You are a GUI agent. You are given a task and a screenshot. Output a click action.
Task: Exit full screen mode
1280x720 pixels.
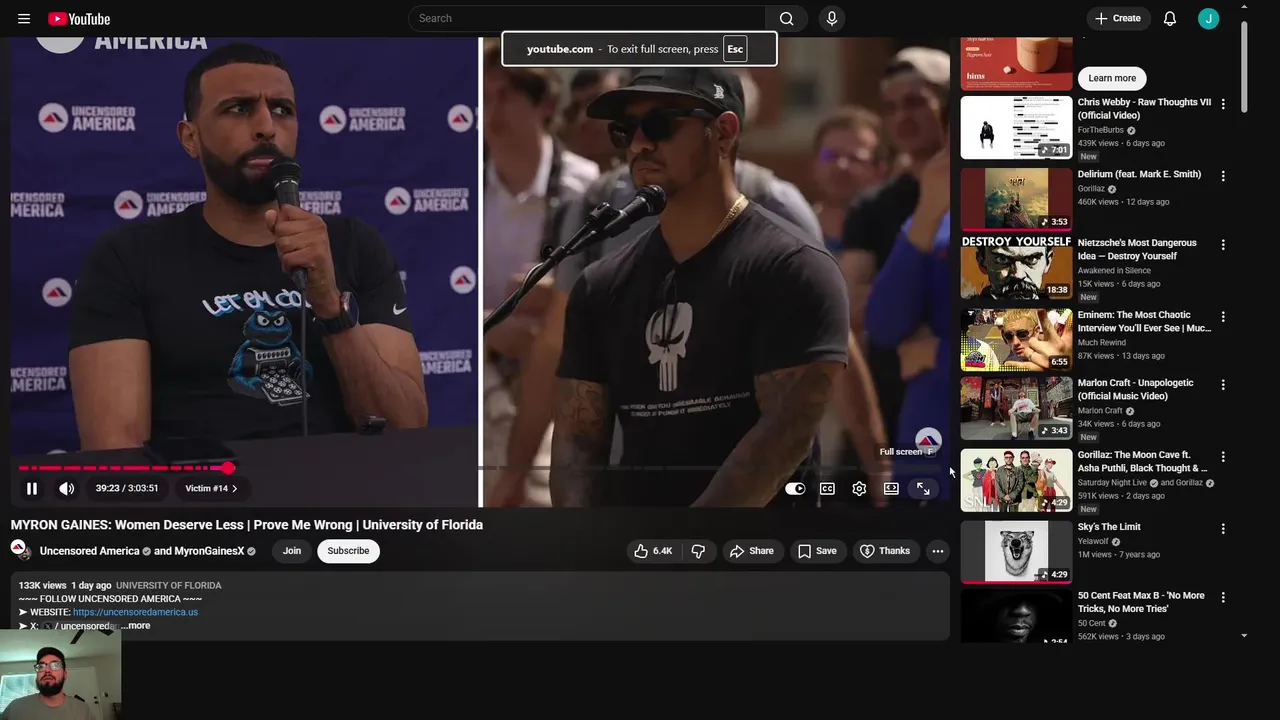(923, 488)
